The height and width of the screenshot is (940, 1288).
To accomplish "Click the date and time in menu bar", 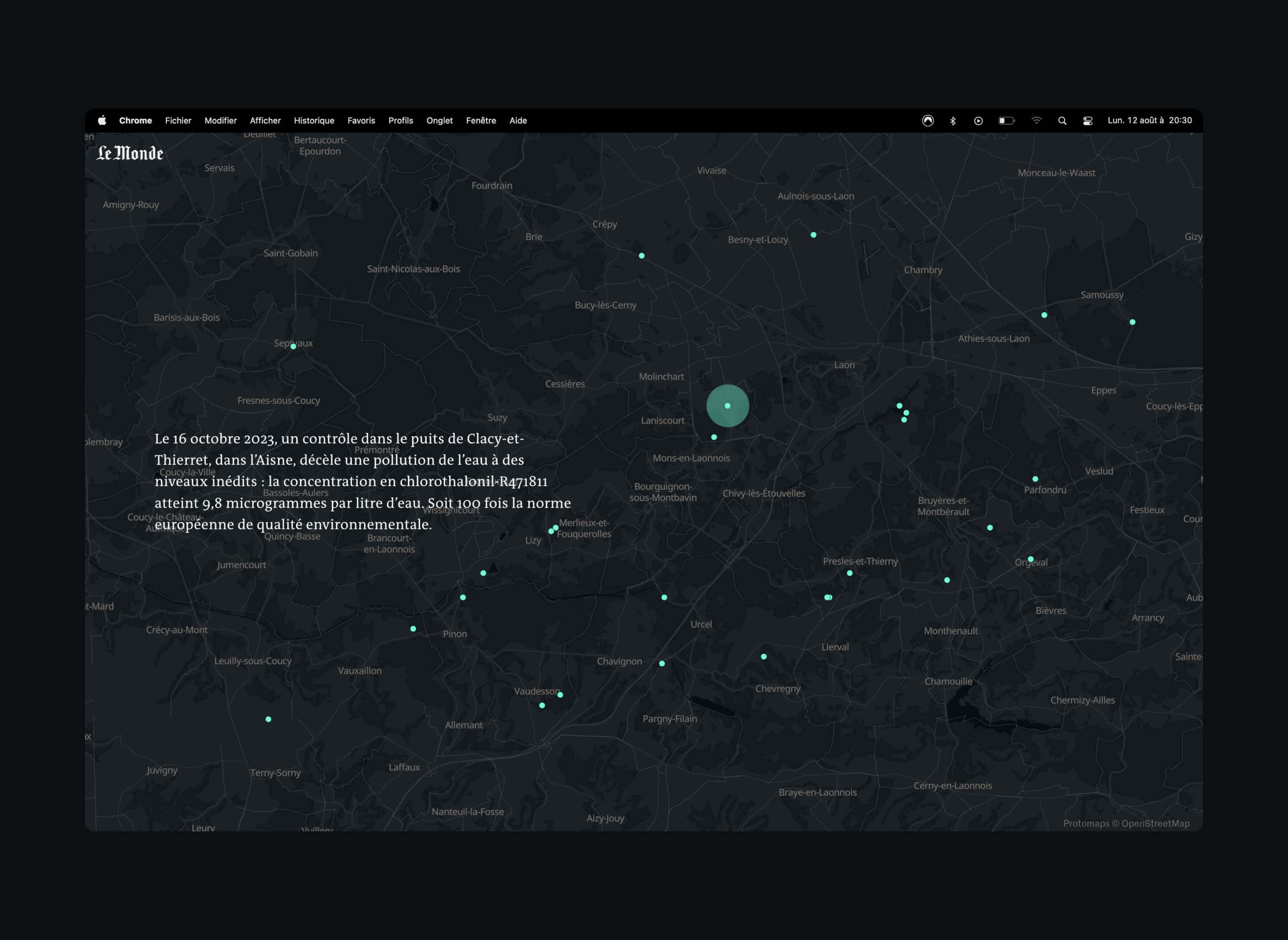I will (1150, 120).
